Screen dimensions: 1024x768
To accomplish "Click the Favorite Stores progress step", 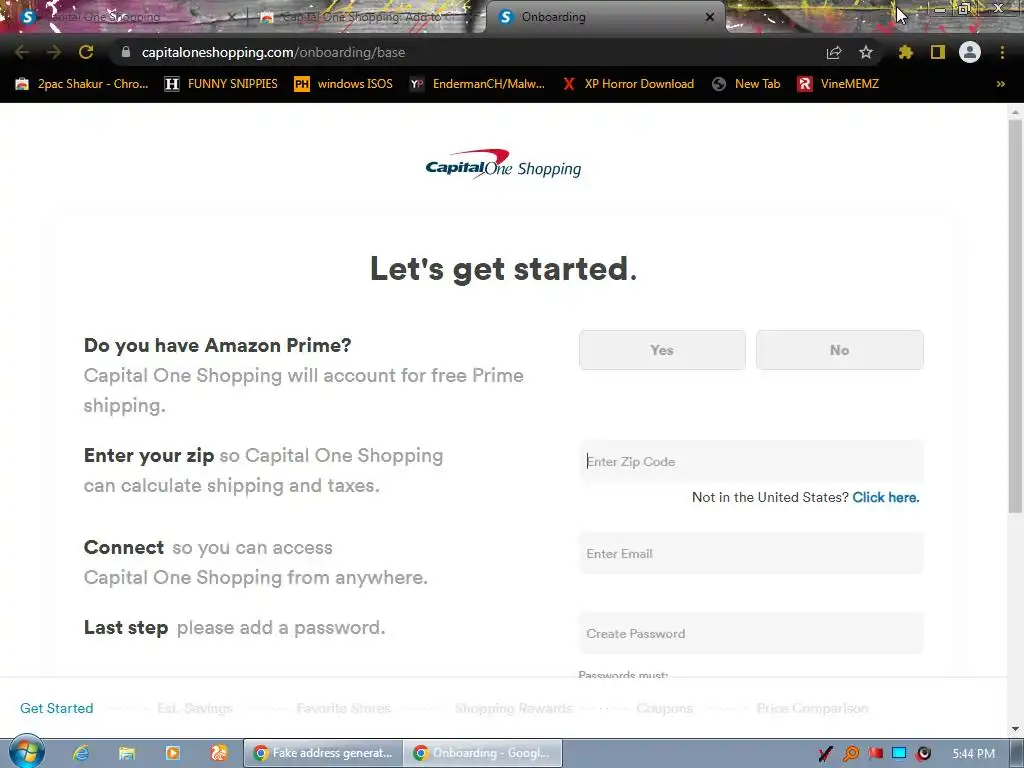I will [x=344, y=708].
